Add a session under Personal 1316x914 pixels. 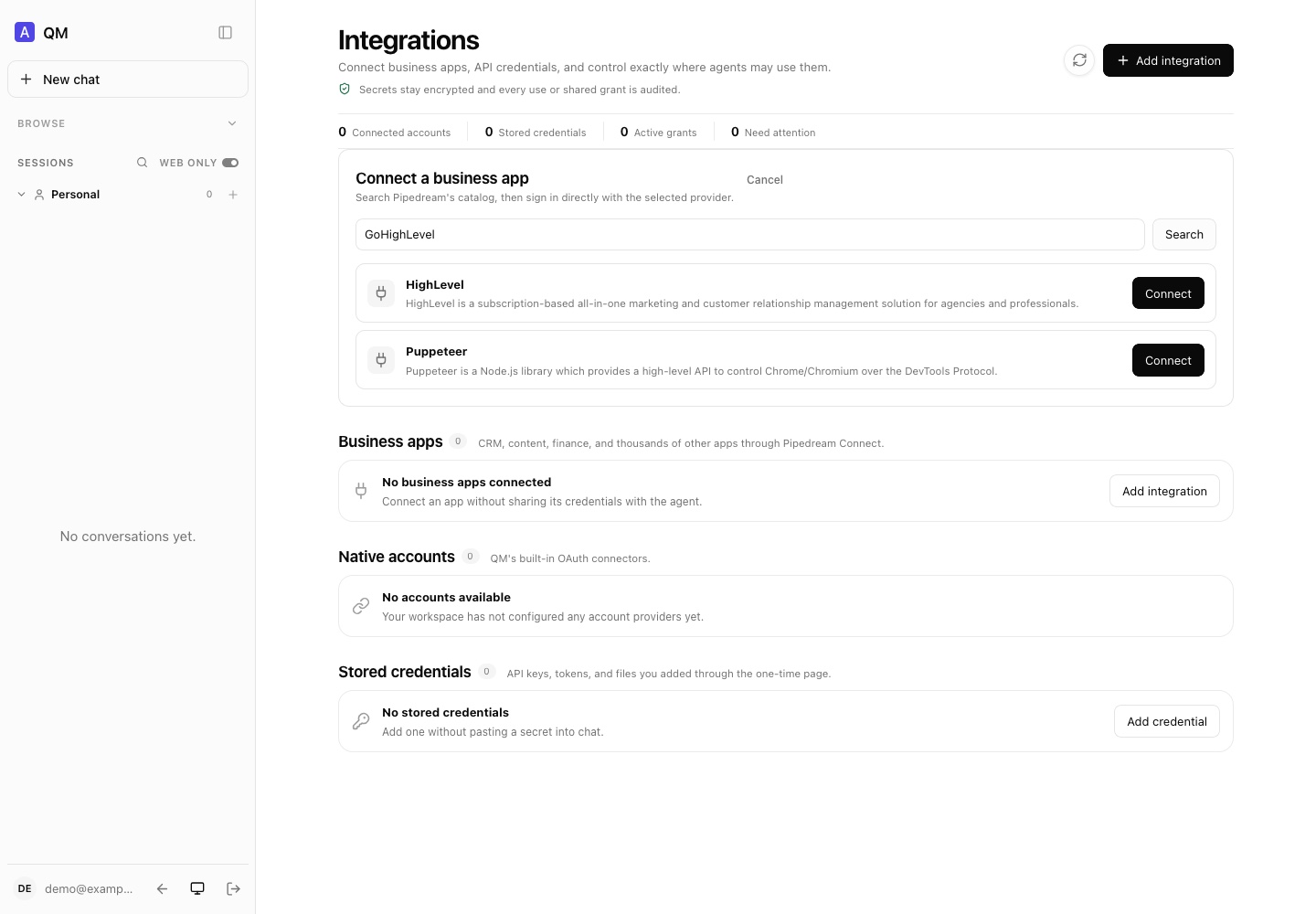(233, 195)
